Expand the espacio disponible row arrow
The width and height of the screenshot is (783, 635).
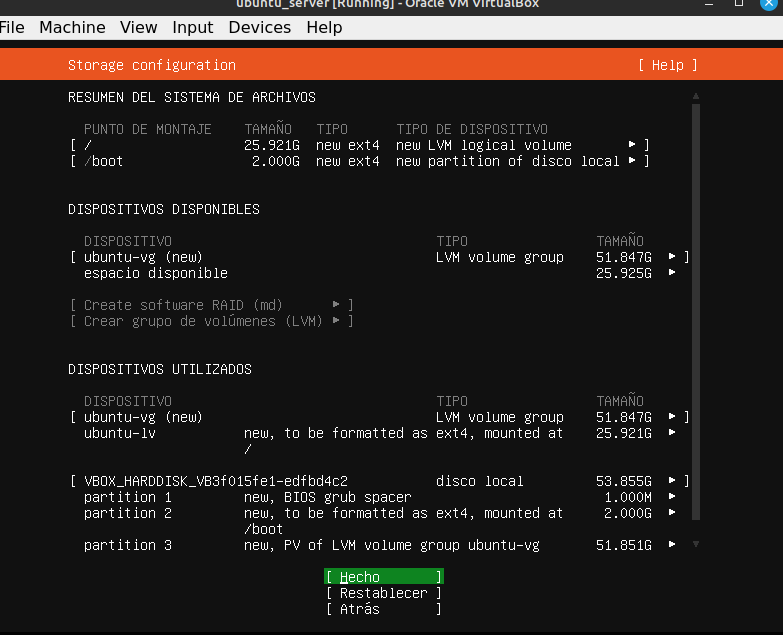click(x=672, y=273)
